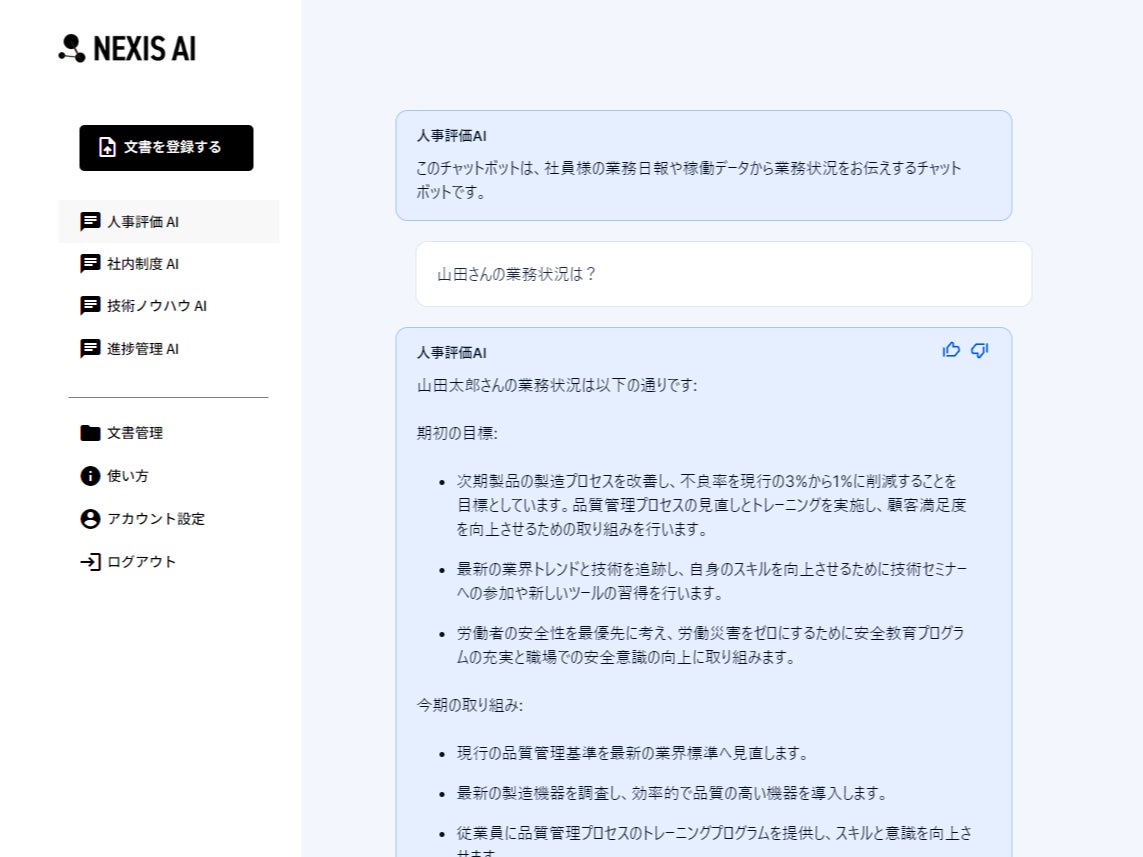Click the chat icon beside 人事評価 AI

tap(90, 222)
